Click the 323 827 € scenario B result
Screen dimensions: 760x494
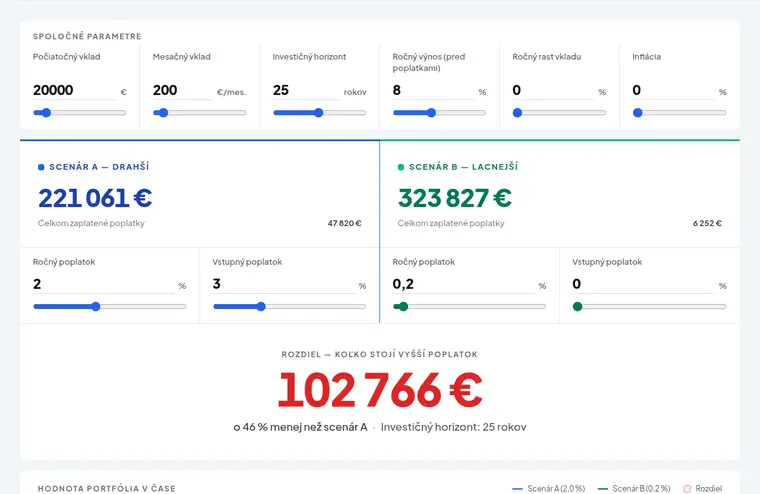pos(455,198)
